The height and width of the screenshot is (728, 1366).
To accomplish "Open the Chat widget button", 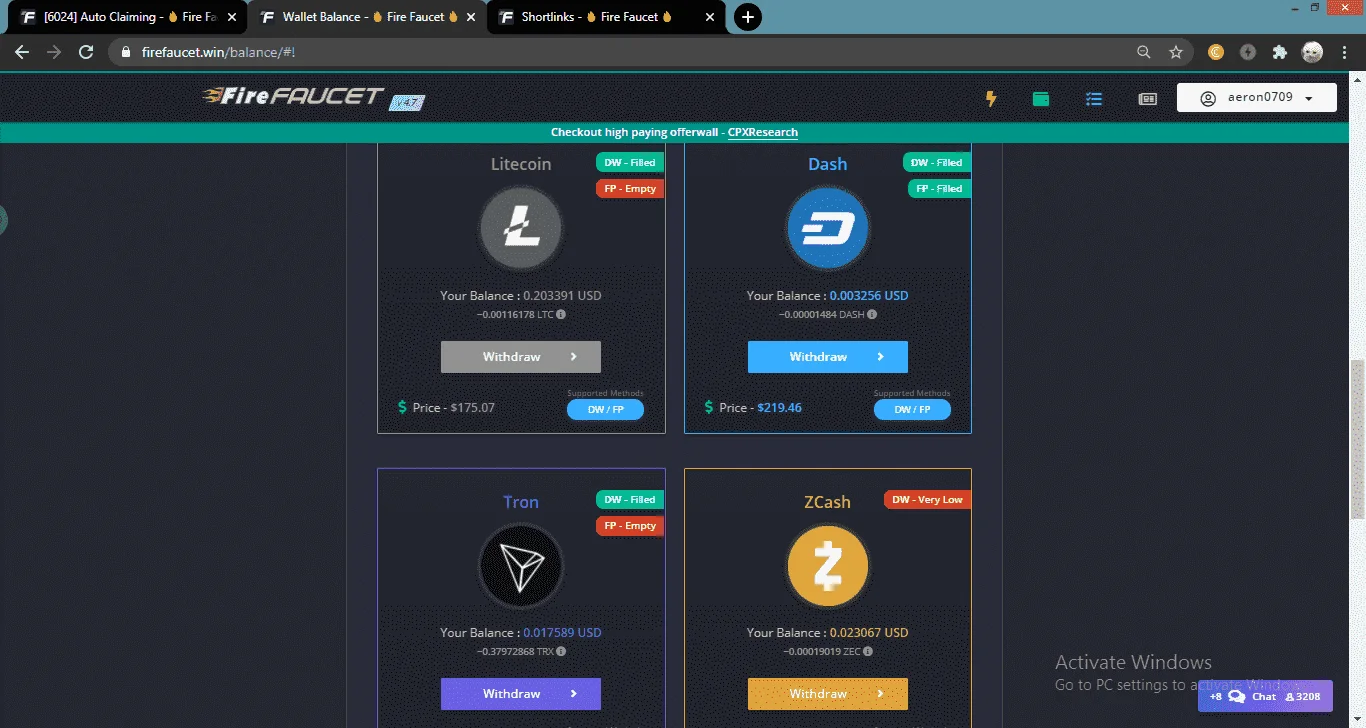I will (x=1265, y=696).
